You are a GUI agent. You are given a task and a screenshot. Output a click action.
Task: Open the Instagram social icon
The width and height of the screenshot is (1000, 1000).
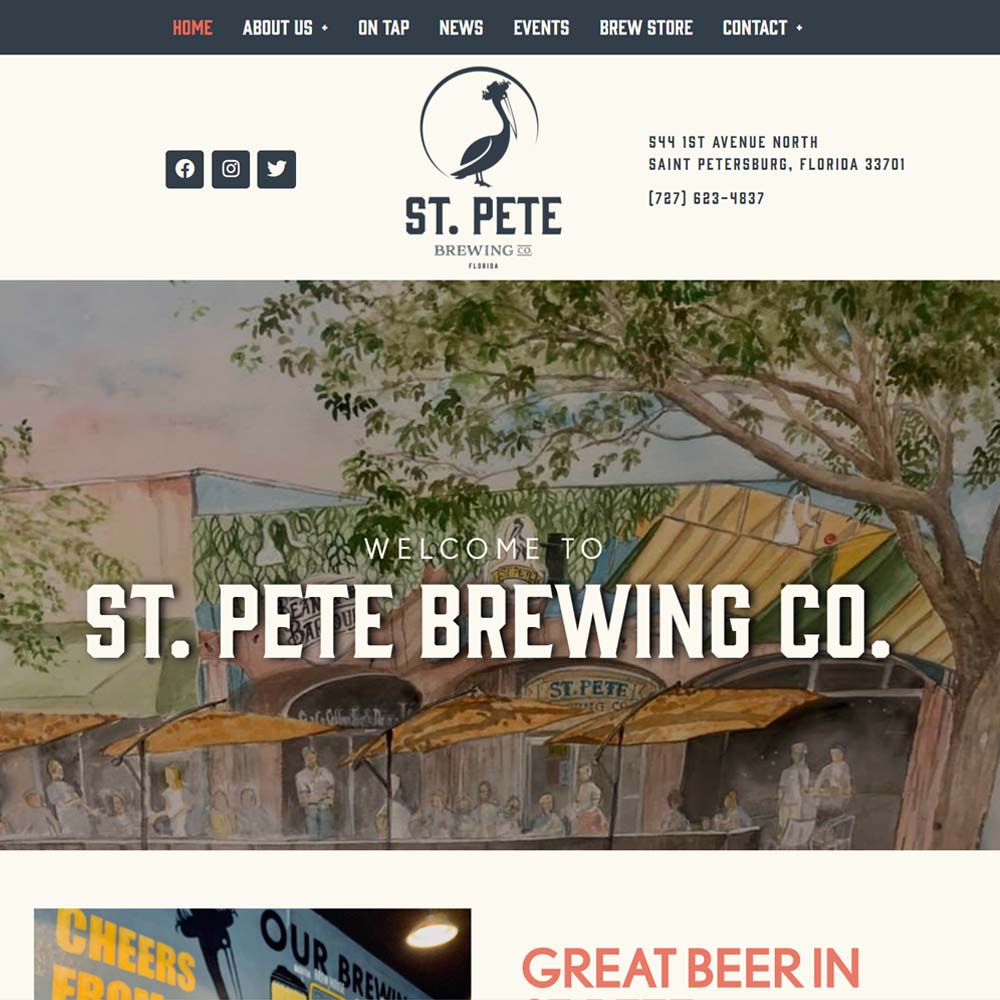click(230, 169)
